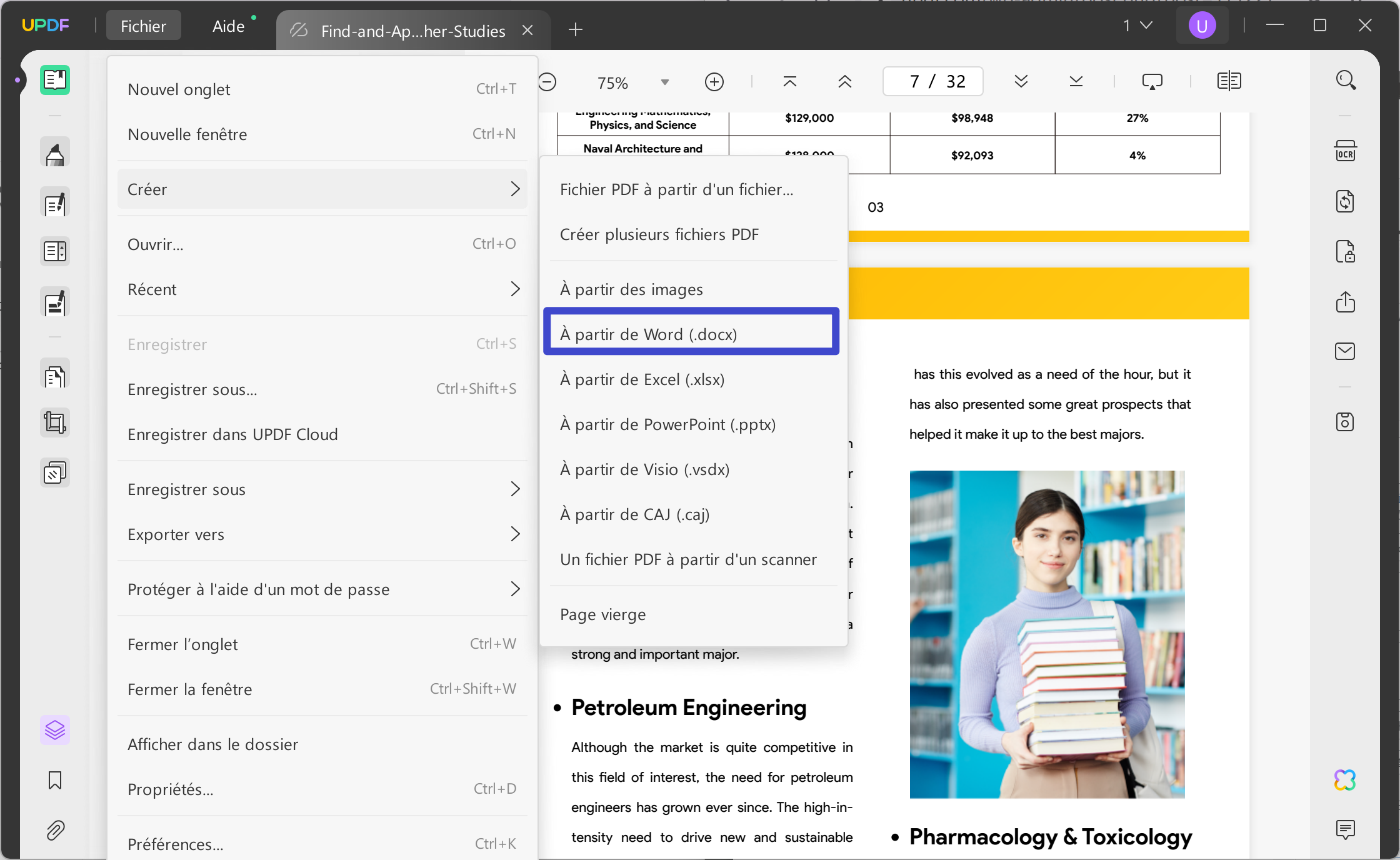Zoom in with the plus button
The height and width of the screenshot is (860, 1400).
click(x=714, y=82)
